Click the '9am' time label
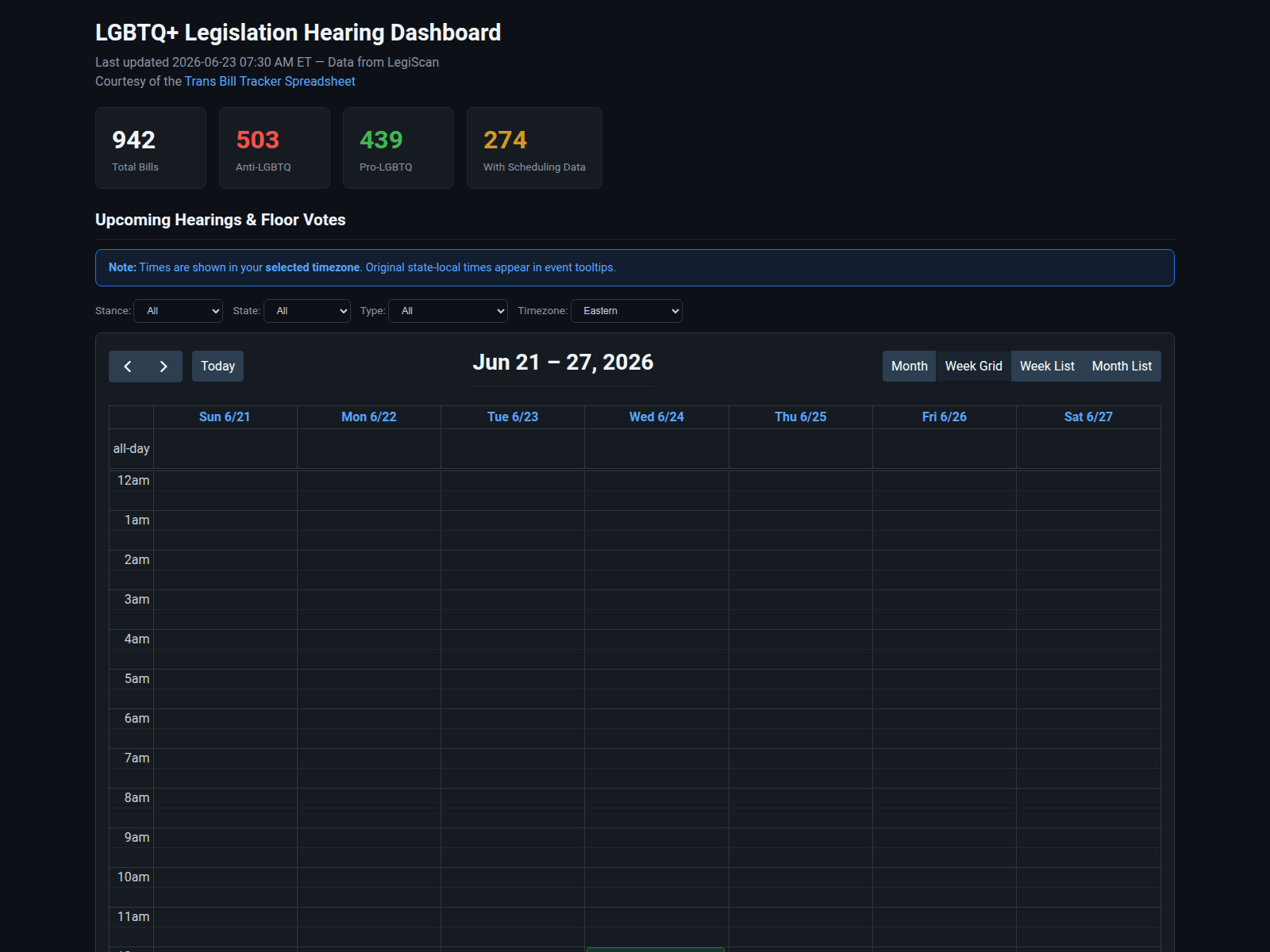The width and height of the screenshot is (1270, 952). click(137, 838)
